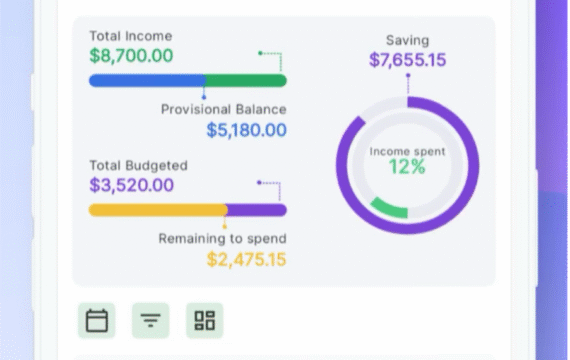Click the Saving label above donut chart
570x360 pixels.
tap(408, 40)
